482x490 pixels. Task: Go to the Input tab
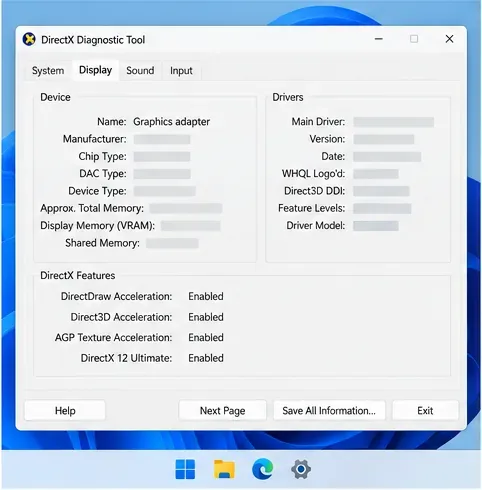pos(181,71)
